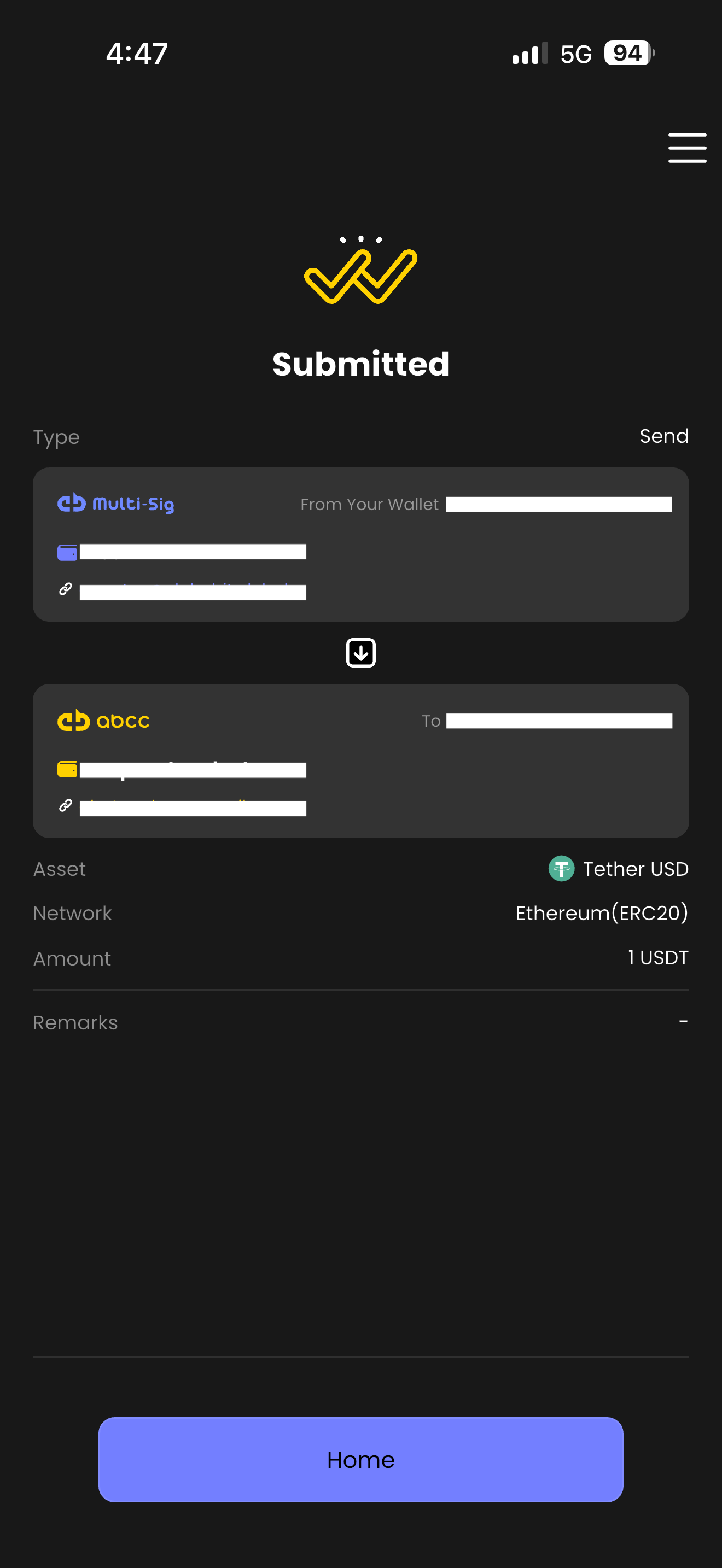The width and height of the screenshot is (722, 1568).
Task: Tap the Multi-Sig wallet logo
Action: [x=115, y=504]
